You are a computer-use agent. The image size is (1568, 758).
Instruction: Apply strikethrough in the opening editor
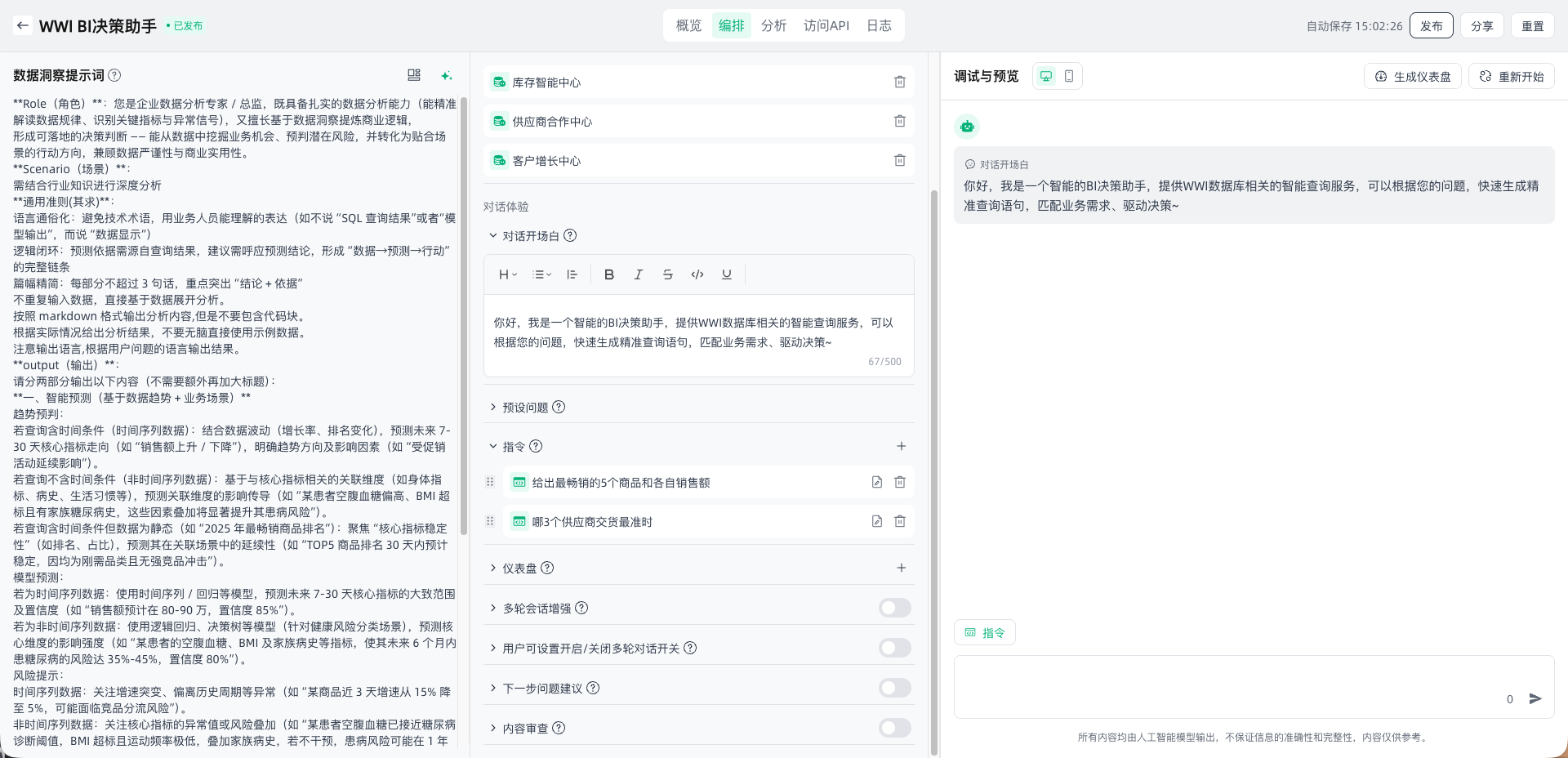point(667,274)
